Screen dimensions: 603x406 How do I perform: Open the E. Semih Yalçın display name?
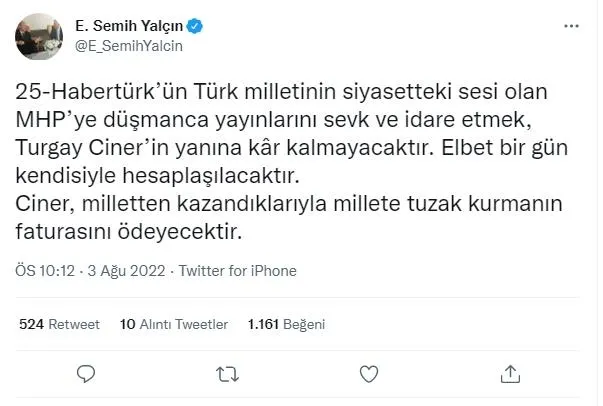(128, 26)
